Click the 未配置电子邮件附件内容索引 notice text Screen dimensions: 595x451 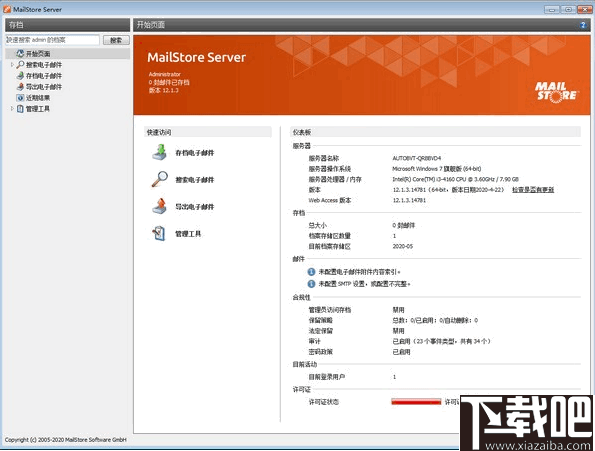(359, 272)
